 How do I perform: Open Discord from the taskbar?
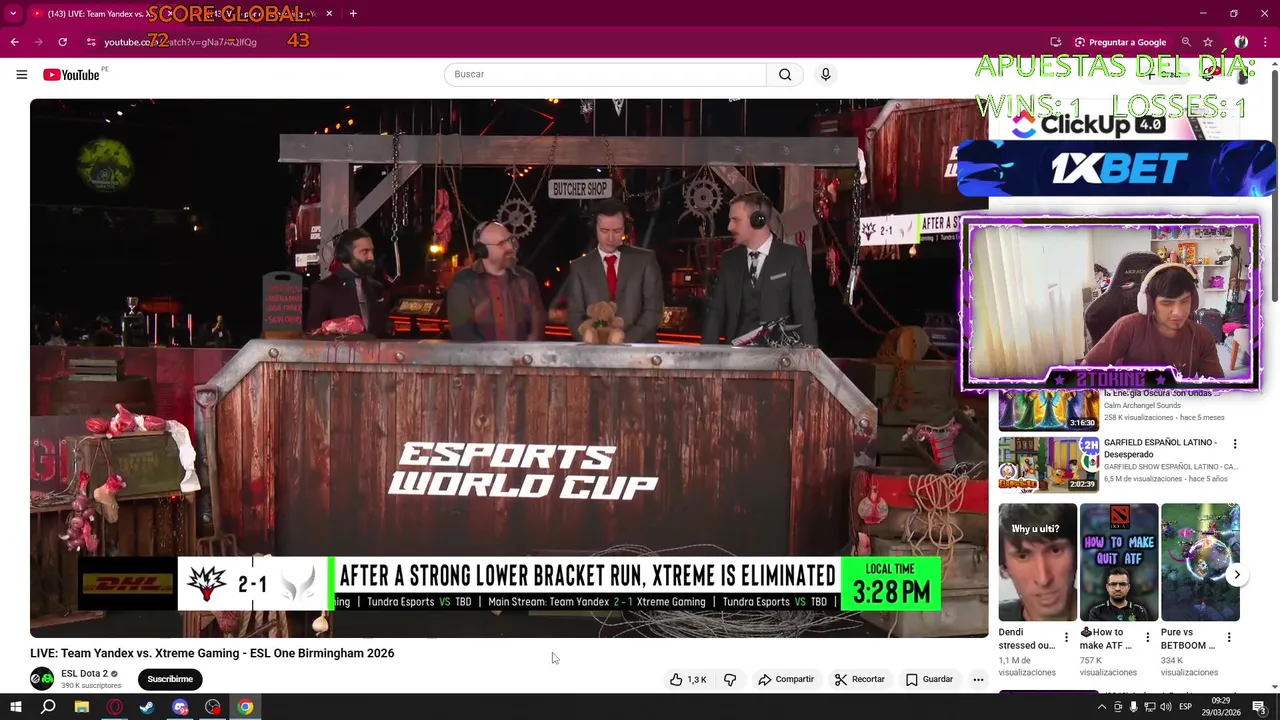[x=180, y=707]
